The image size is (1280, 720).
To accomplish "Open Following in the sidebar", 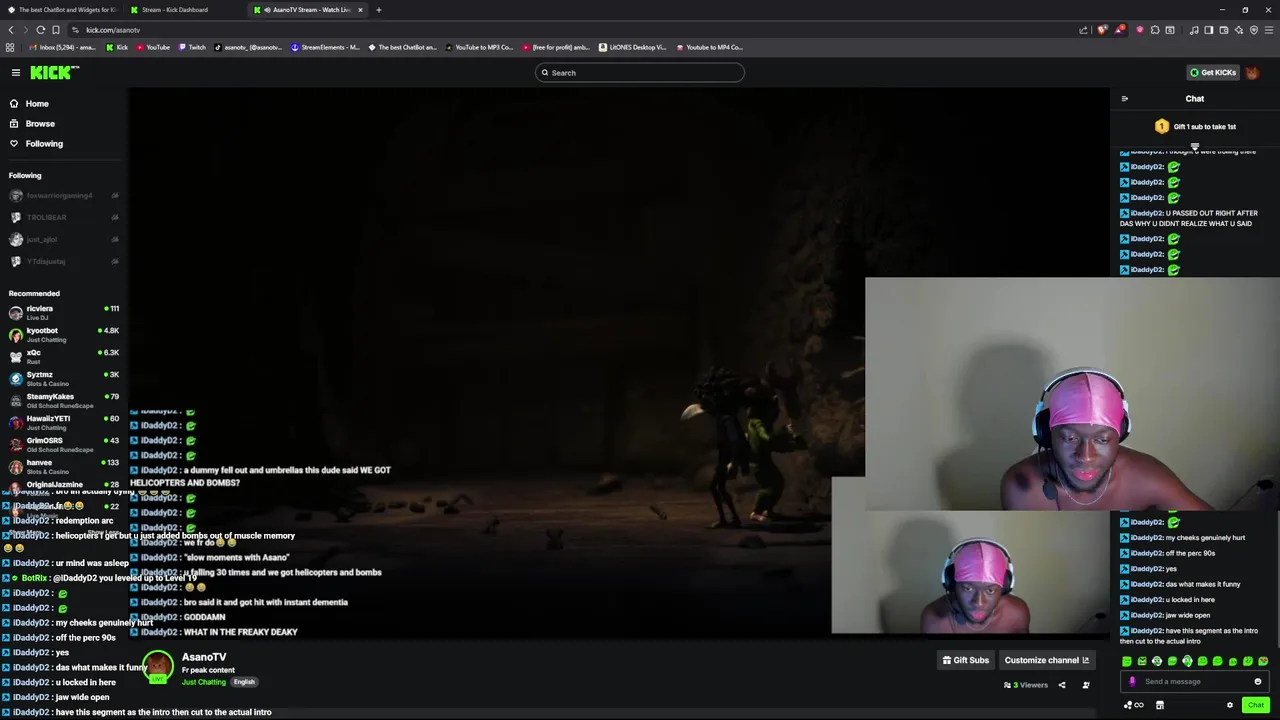I will coord(44,144).
